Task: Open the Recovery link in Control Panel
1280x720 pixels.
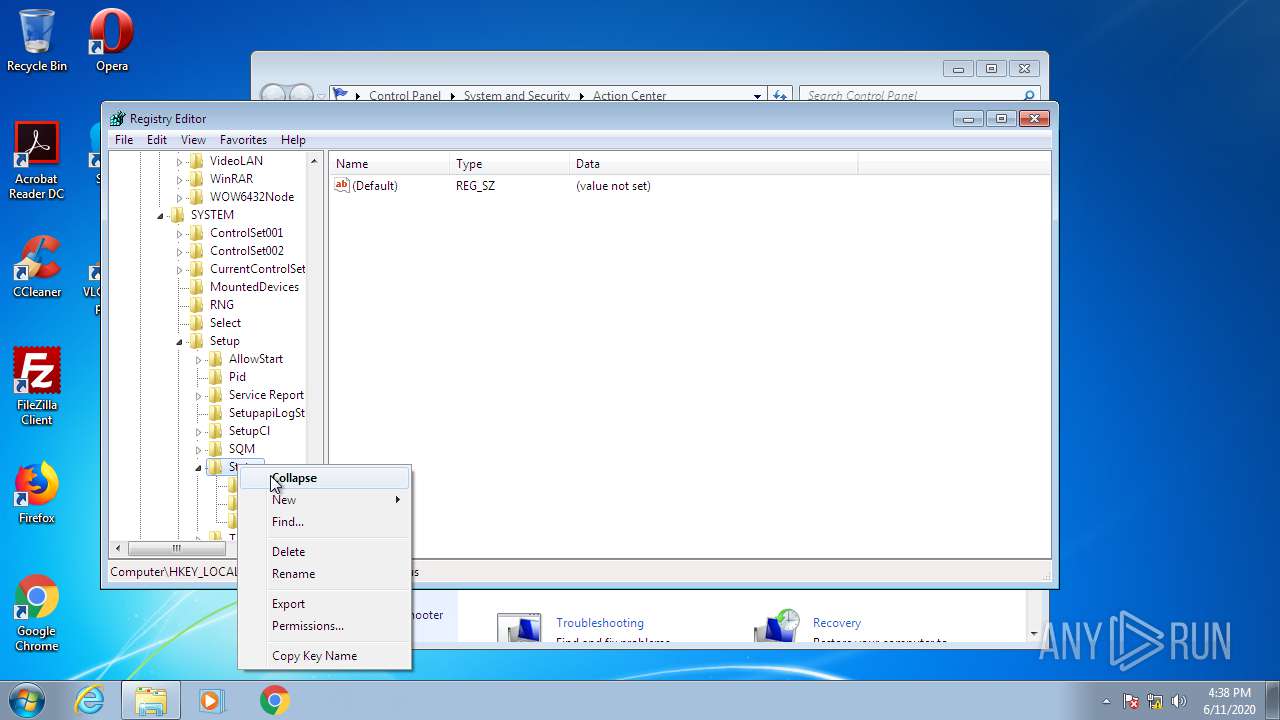Action: pyautogui.click(x=837, y=623)
